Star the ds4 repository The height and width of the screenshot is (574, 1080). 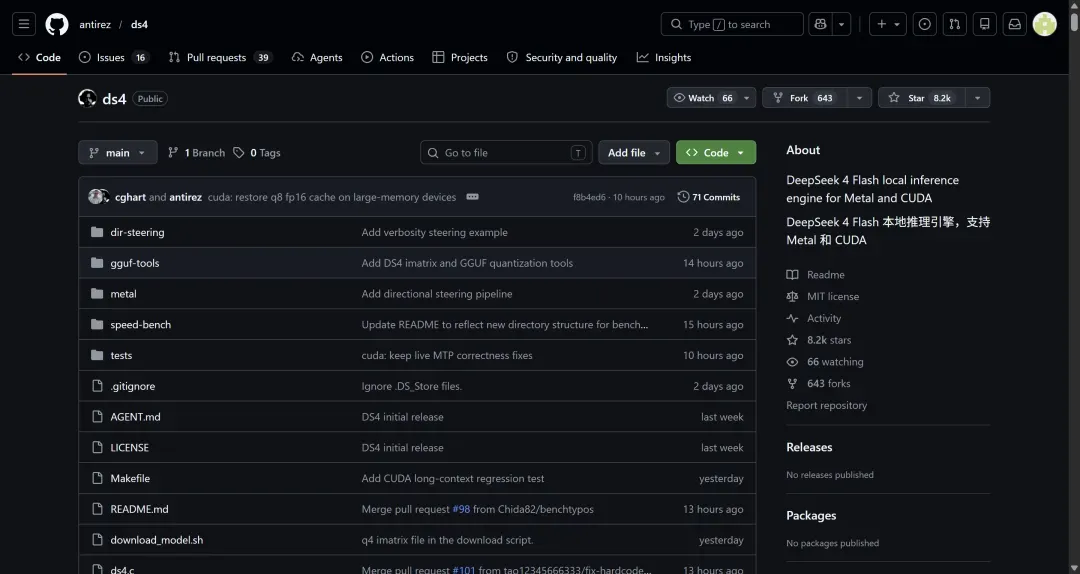pyautogui.click(x=922, y=98)
